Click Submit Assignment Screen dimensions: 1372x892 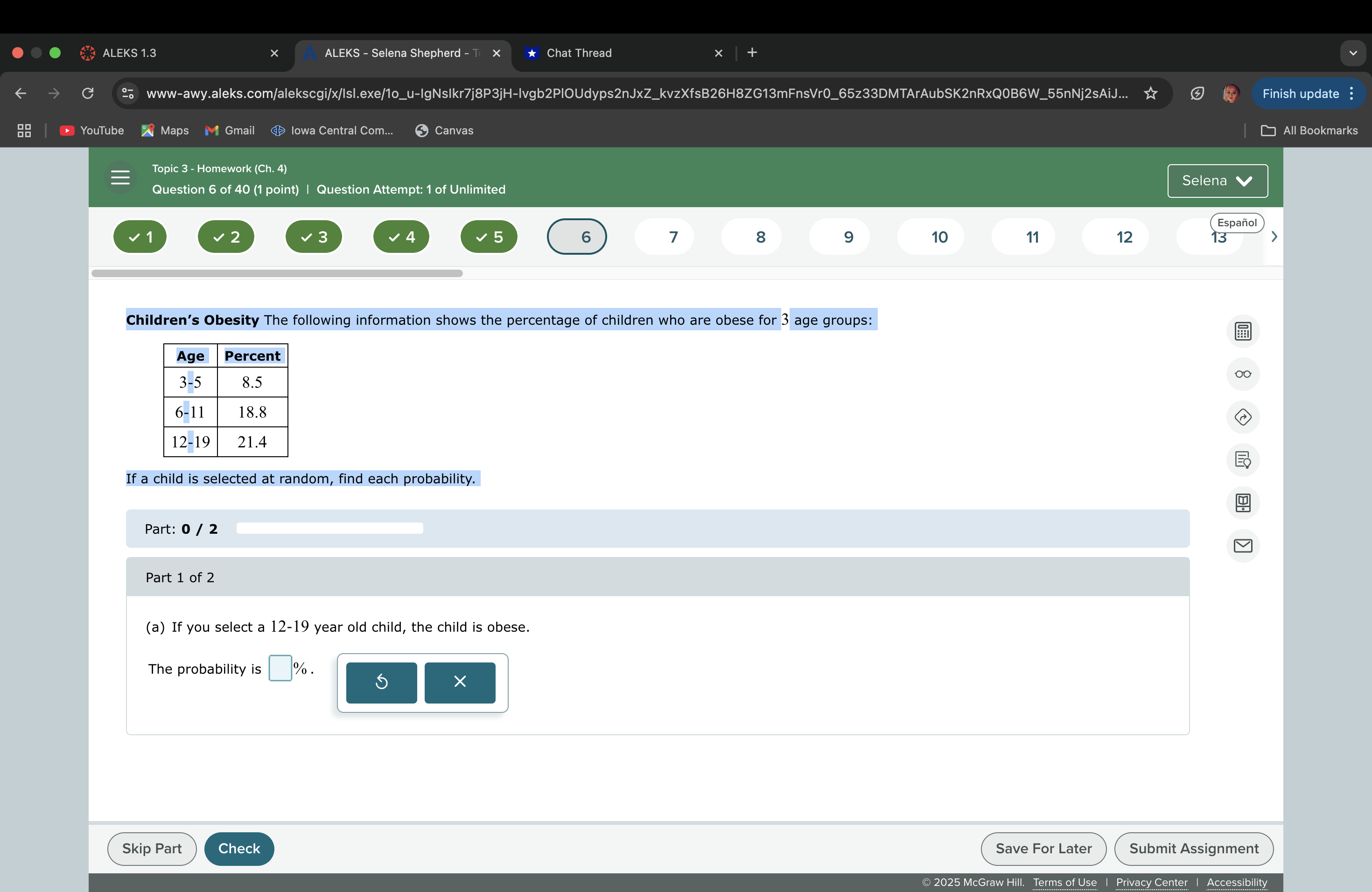(x=1193, y=848)
